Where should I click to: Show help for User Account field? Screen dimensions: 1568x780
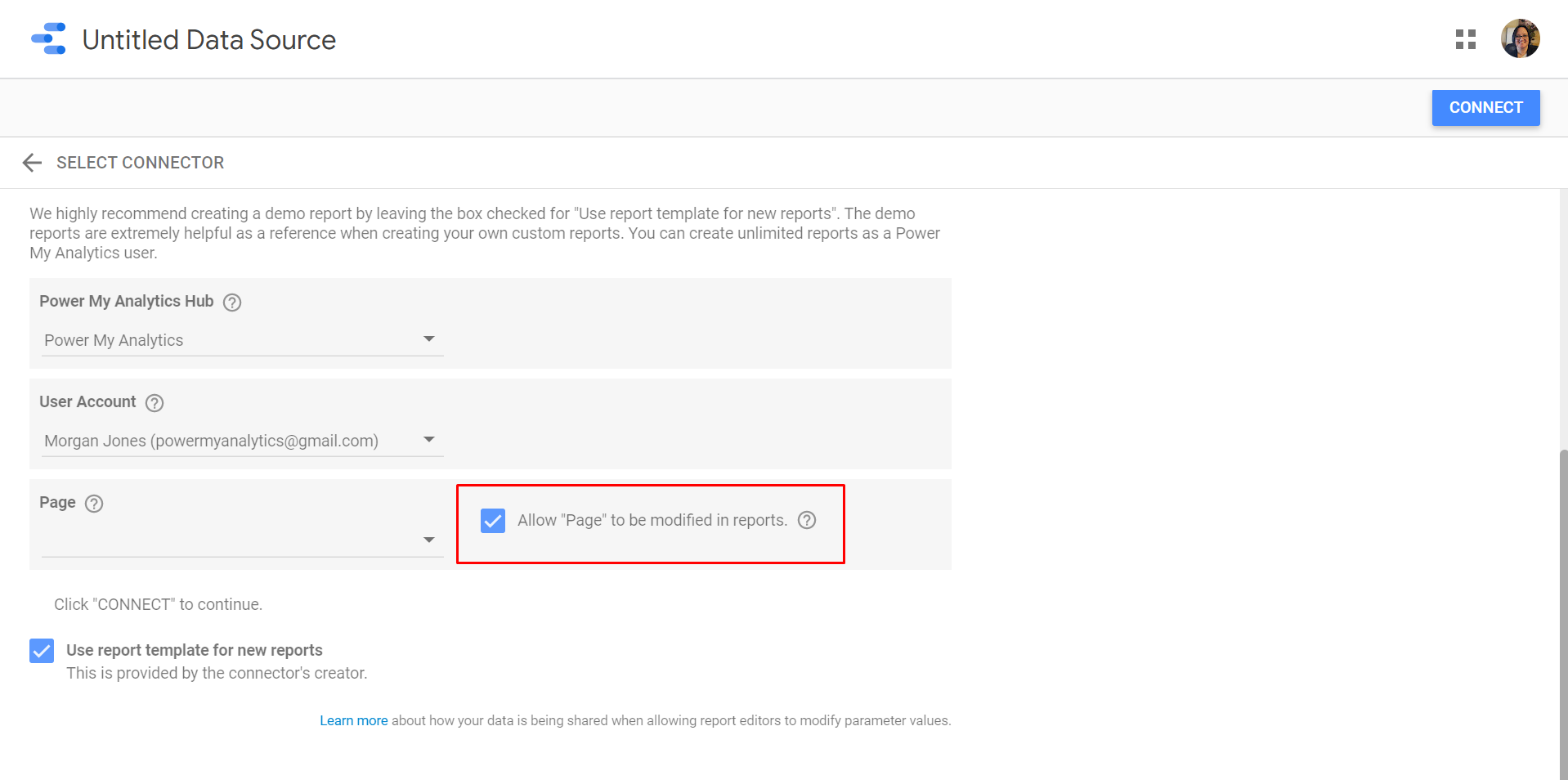click(x=155, y=403)
